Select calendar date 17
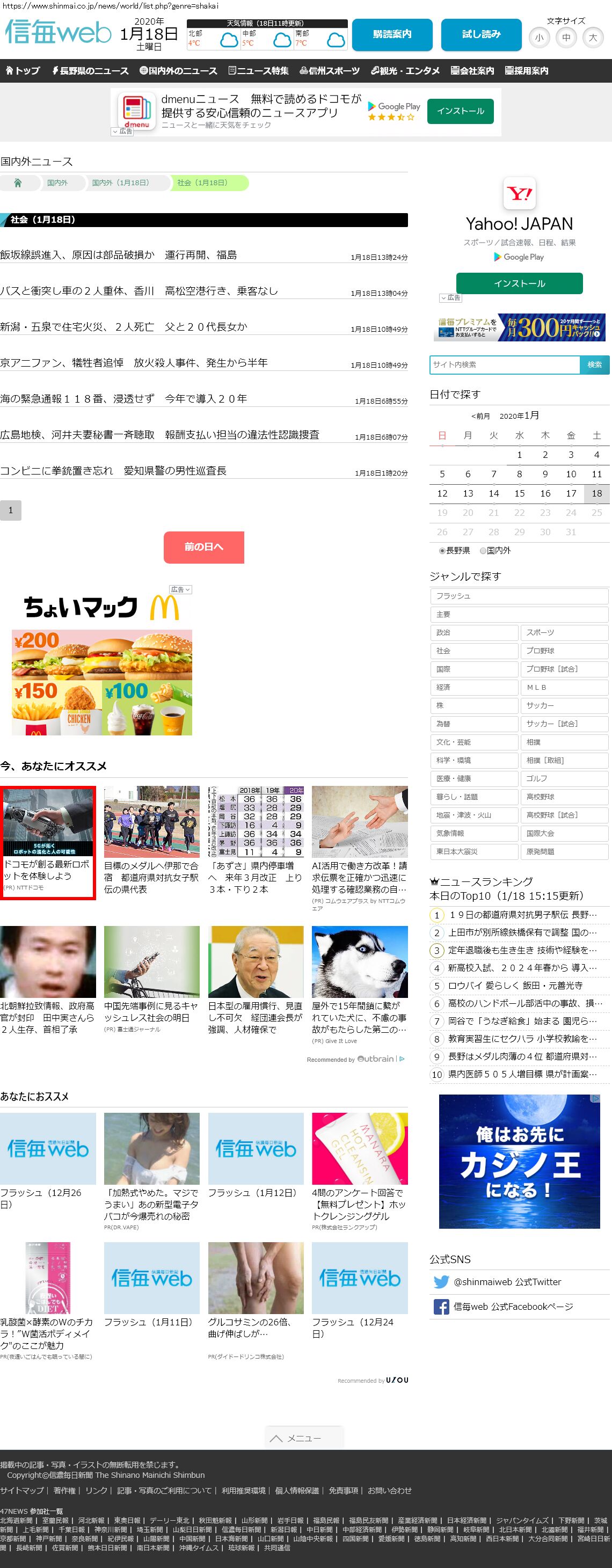 (571, 493)
